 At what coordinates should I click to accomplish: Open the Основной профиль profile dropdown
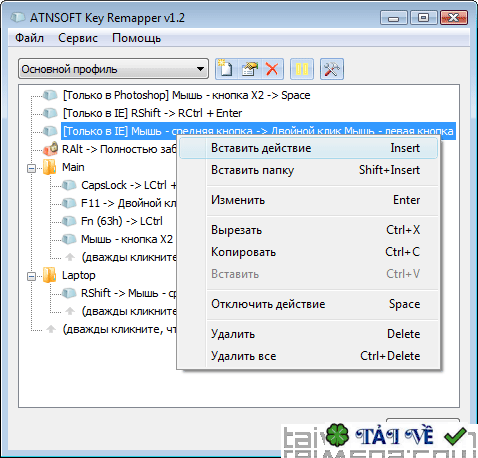click(113, 69)
